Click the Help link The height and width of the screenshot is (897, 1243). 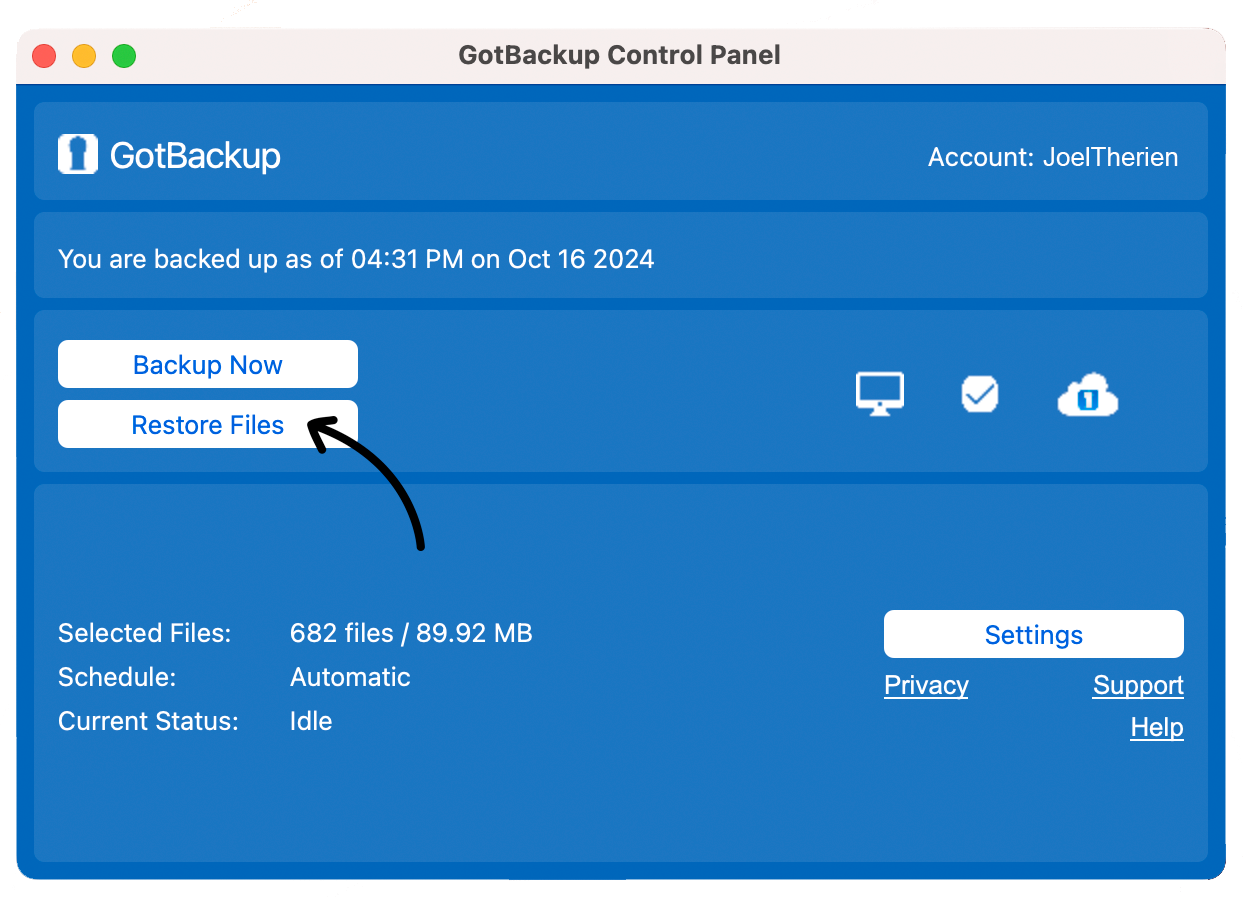tap(1157, 727)
